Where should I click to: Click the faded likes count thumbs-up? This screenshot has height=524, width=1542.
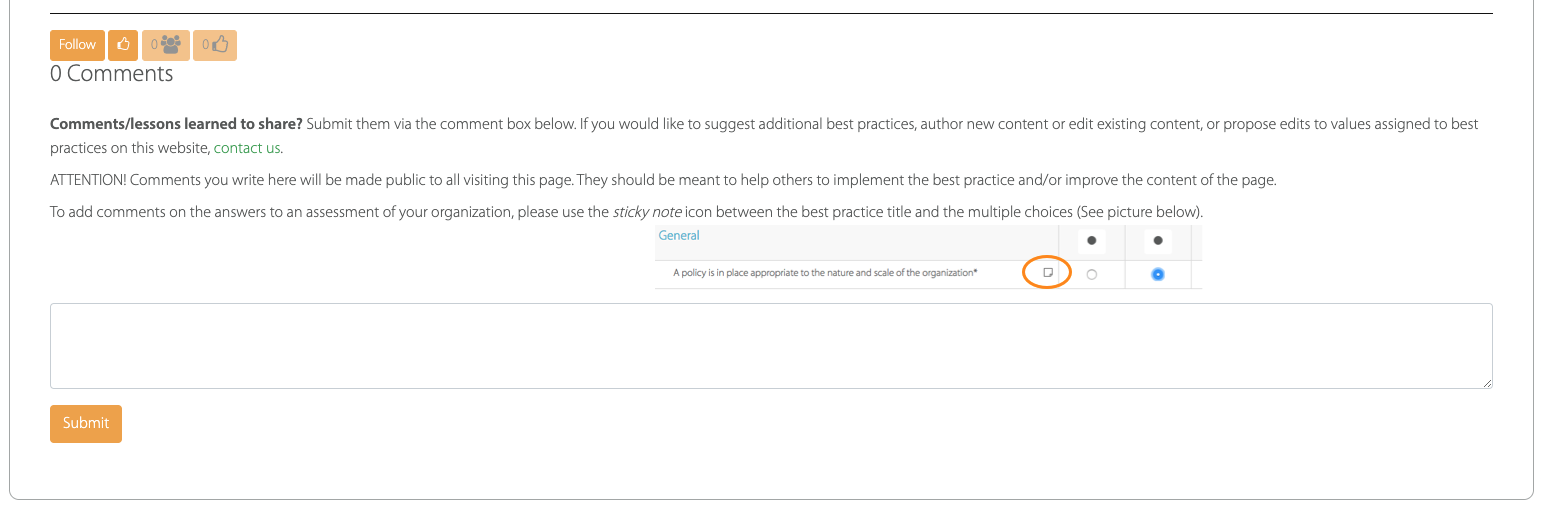(215, 45)
